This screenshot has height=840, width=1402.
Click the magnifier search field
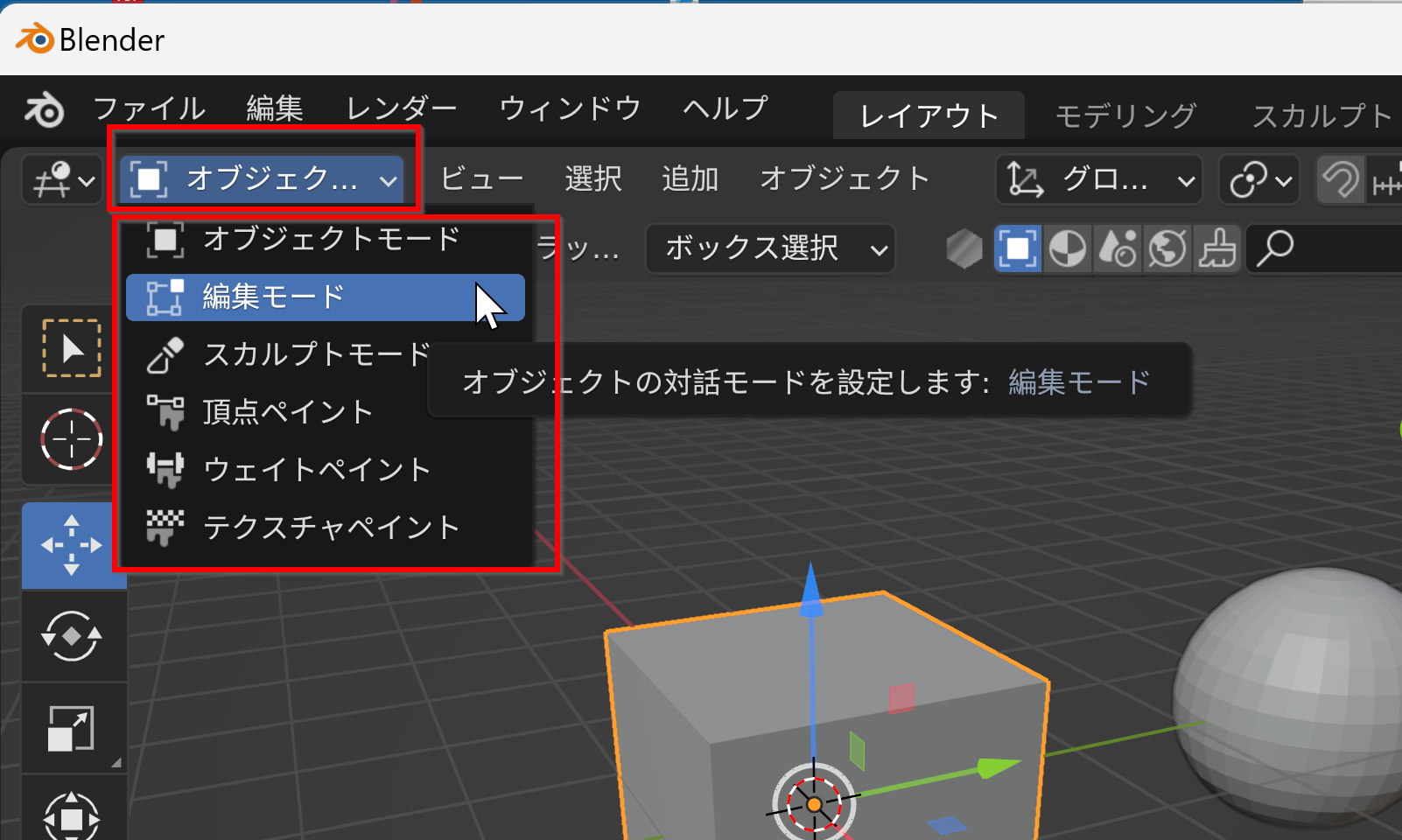[x=1325, y=249]
